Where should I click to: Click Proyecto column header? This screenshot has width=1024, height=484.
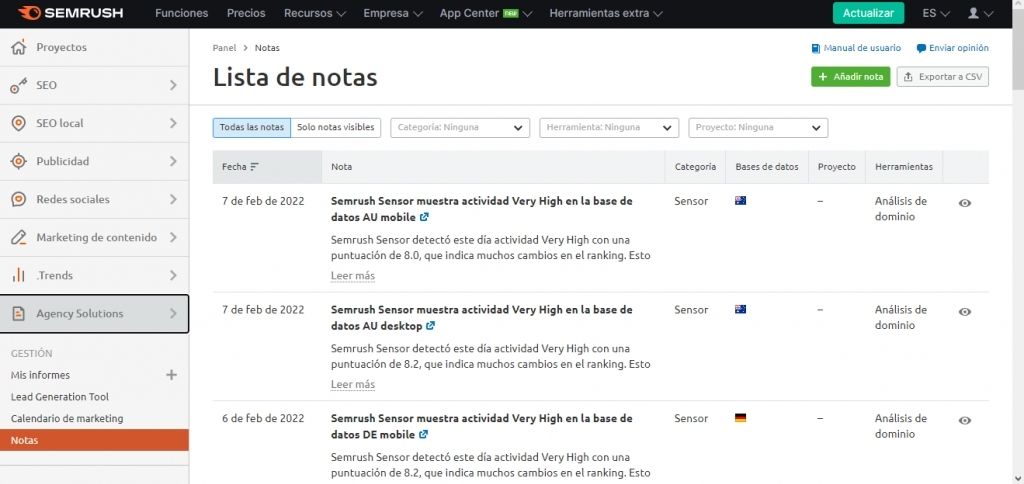pos(837,167)
